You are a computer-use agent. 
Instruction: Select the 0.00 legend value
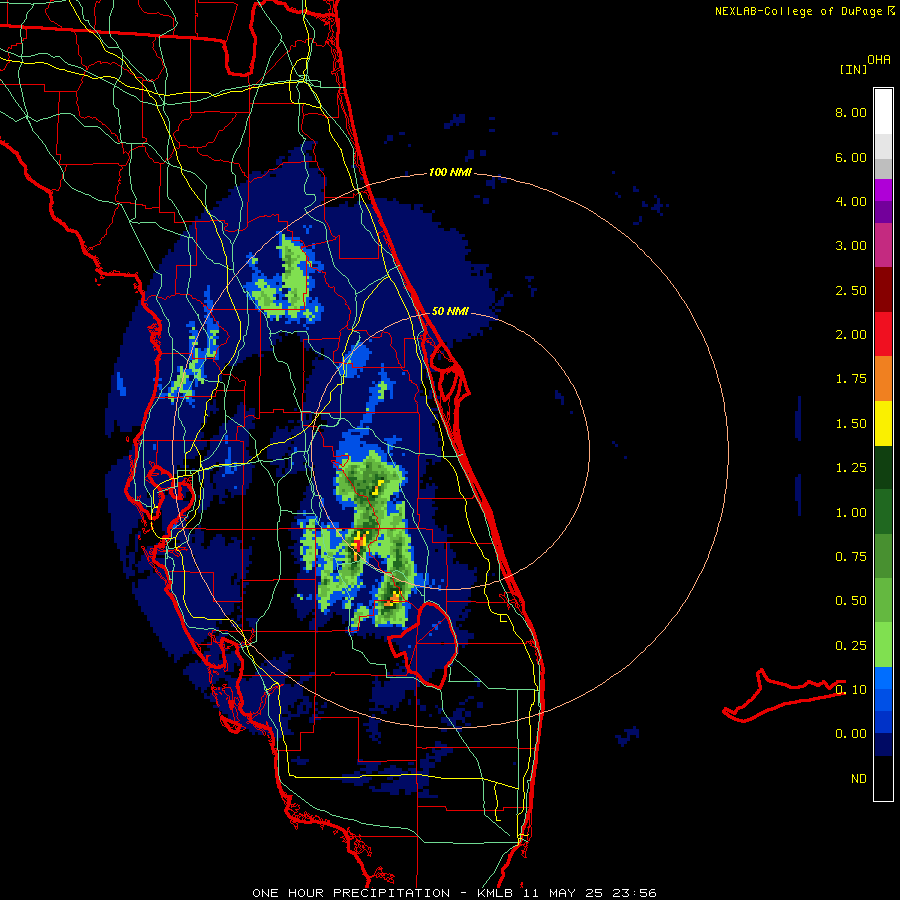[850, 734]
